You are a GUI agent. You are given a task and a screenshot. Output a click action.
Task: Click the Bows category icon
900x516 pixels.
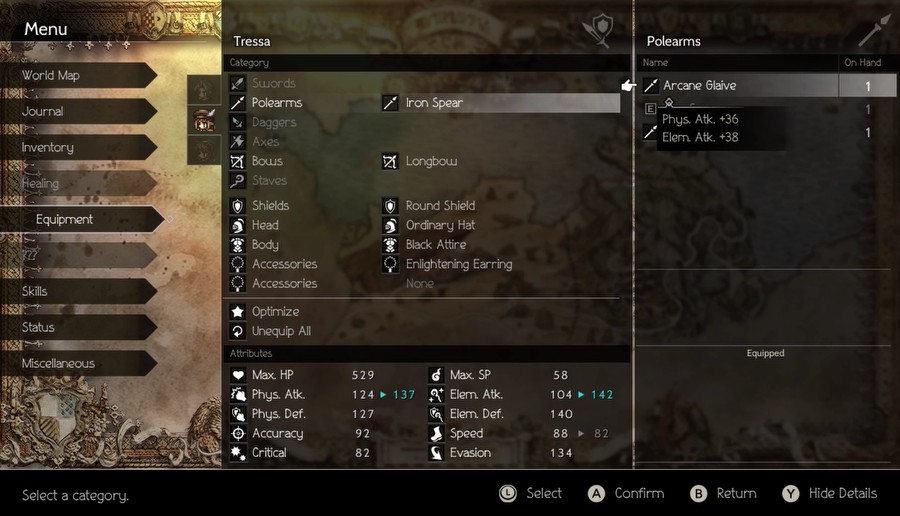tap(238, 161)
